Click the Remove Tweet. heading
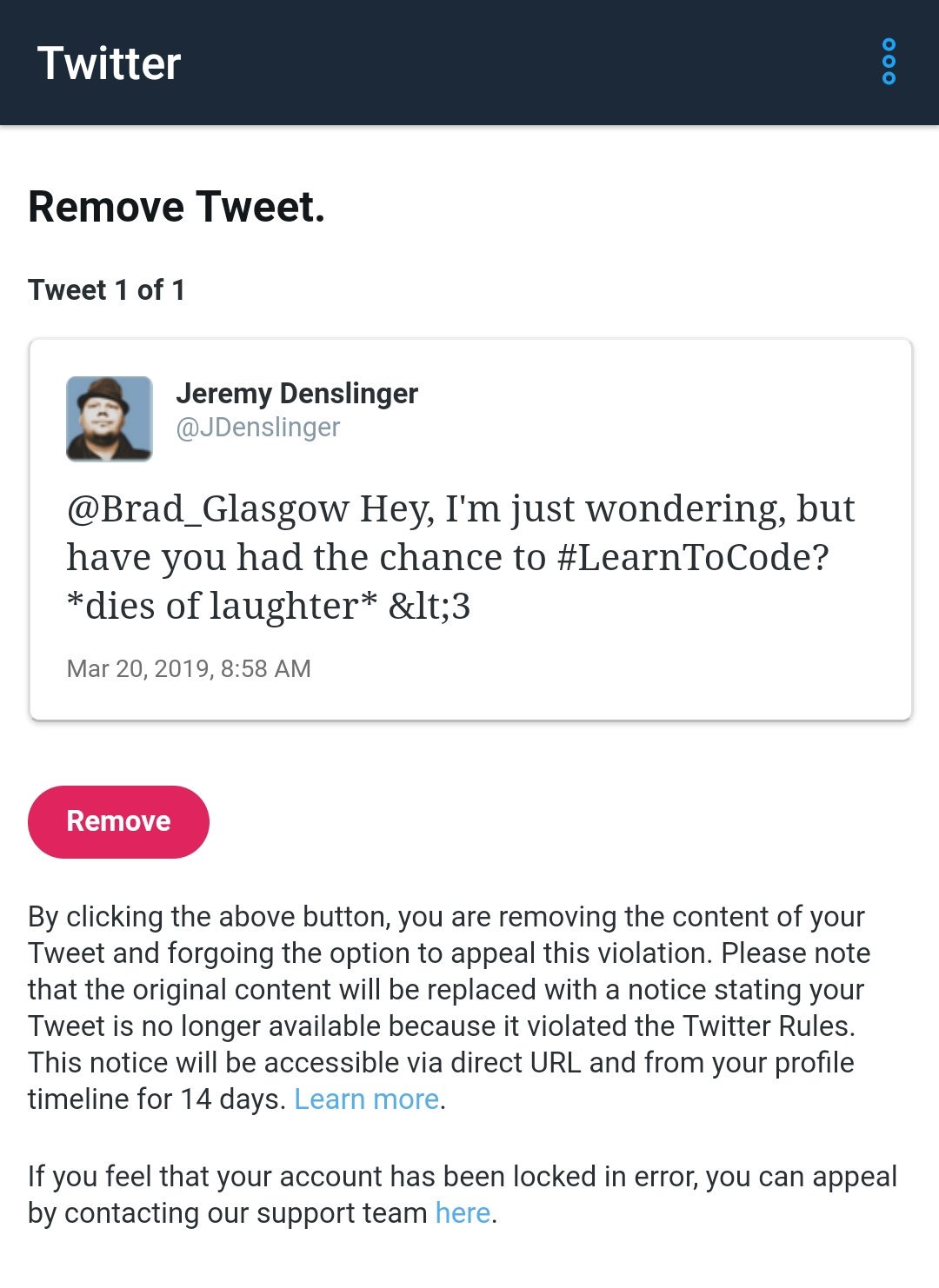The width and height of the screenshot is (939, 1288). tap(176, 207)
